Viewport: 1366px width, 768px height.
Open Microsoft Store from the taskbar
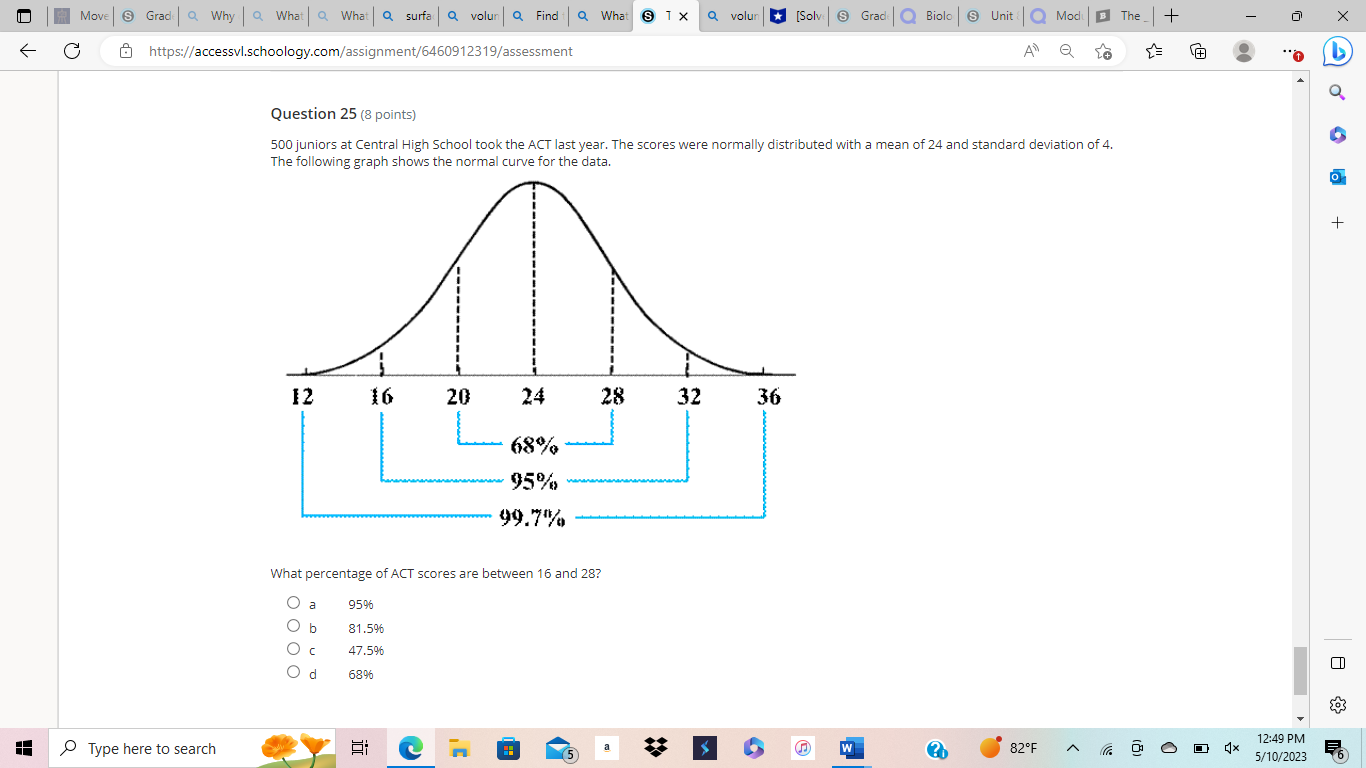pos(508,748)
